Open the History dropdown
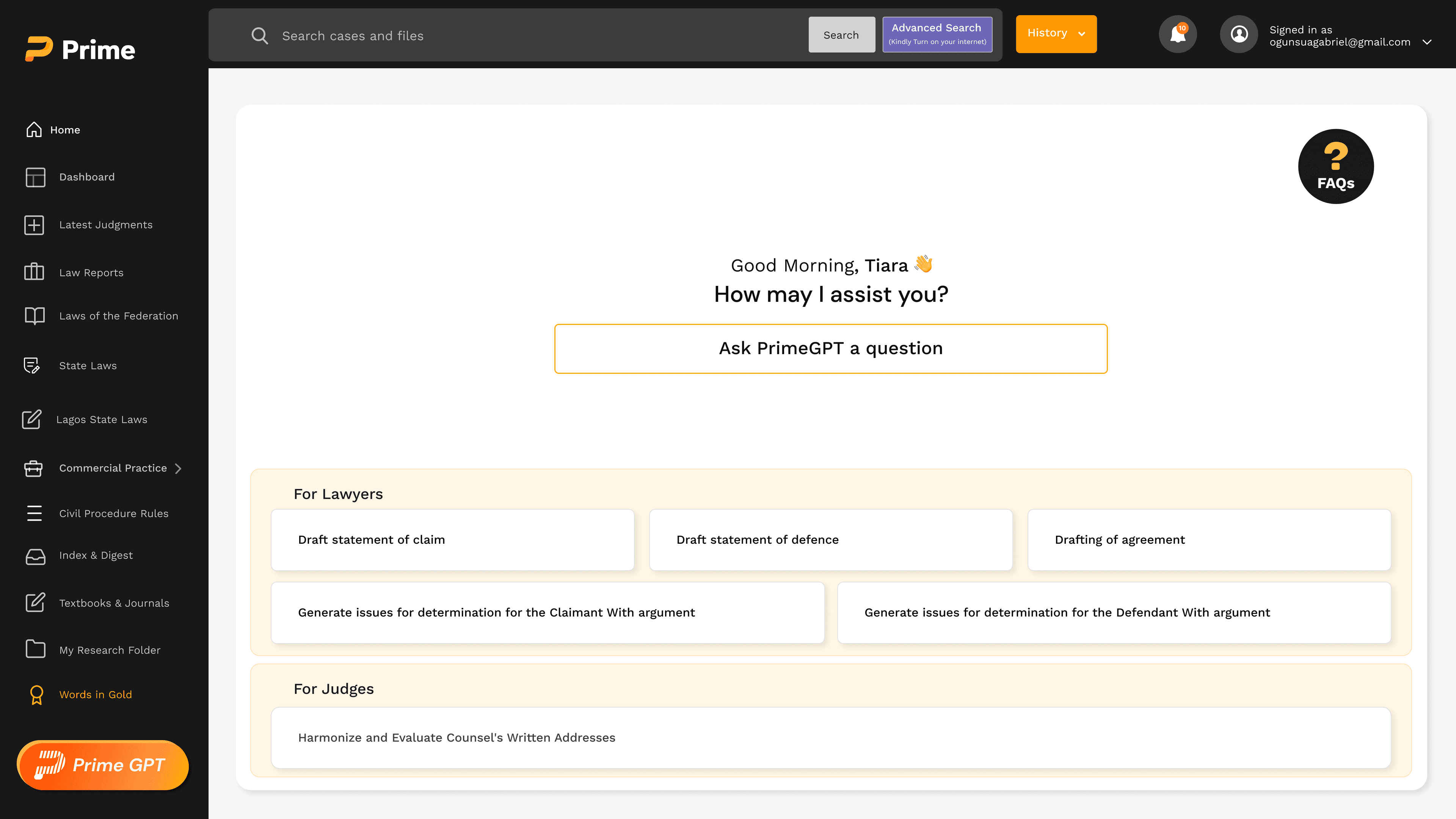 pyautogui.click(x=1056, y=34)
